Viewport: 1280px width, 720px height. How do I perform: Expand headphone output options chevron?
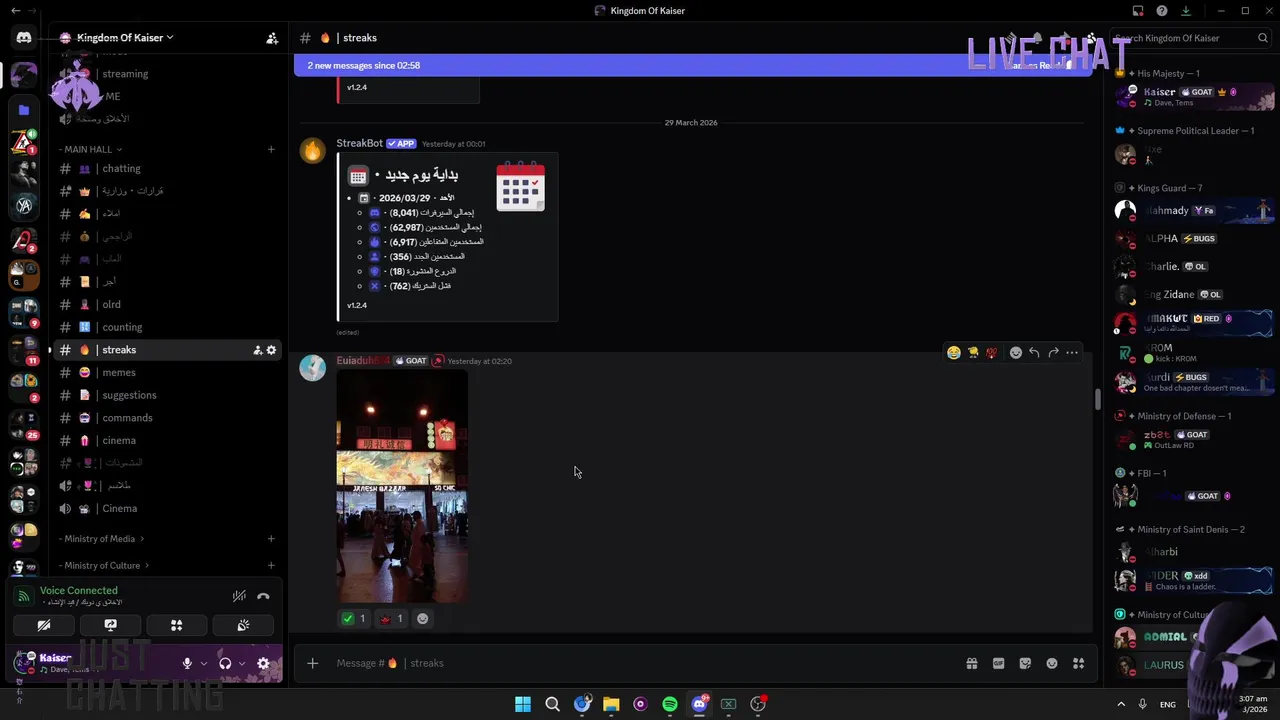point(242,663)
